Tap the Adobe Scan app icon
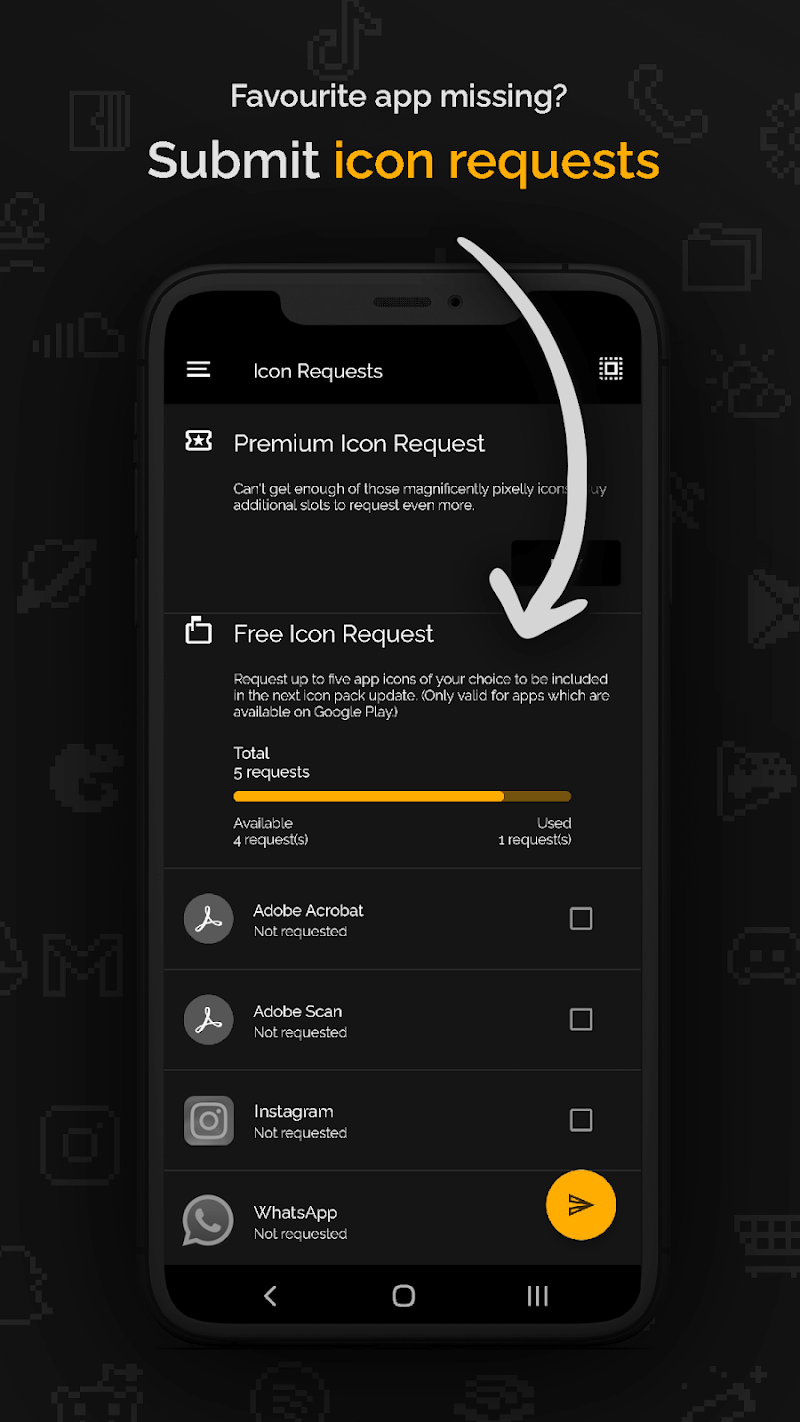This screenshot has height=1422, width=800. pyautogui.click(x=208, y=1020)
